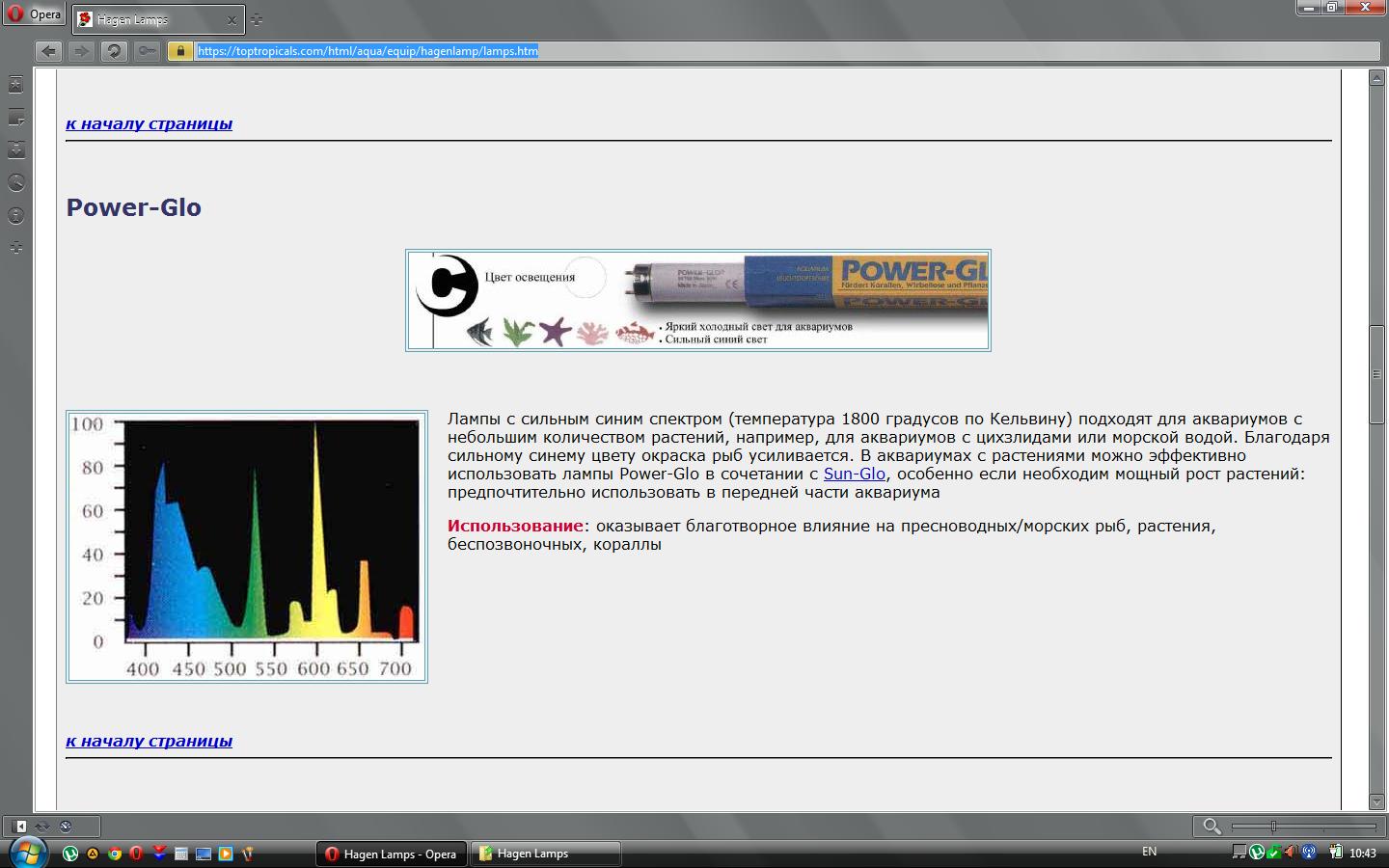Screen dimensions: 1389x868
Task: Add a panel using sidebar plus
Action: 15,248
